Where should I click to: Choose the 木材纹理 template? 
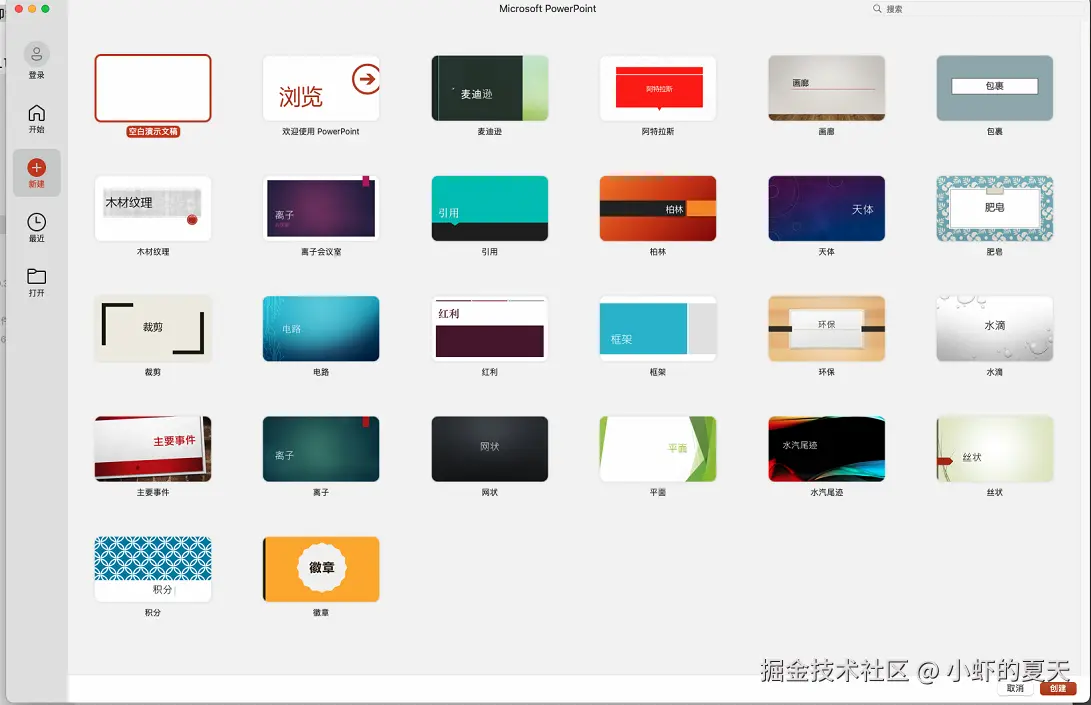(x=153, y=209)
